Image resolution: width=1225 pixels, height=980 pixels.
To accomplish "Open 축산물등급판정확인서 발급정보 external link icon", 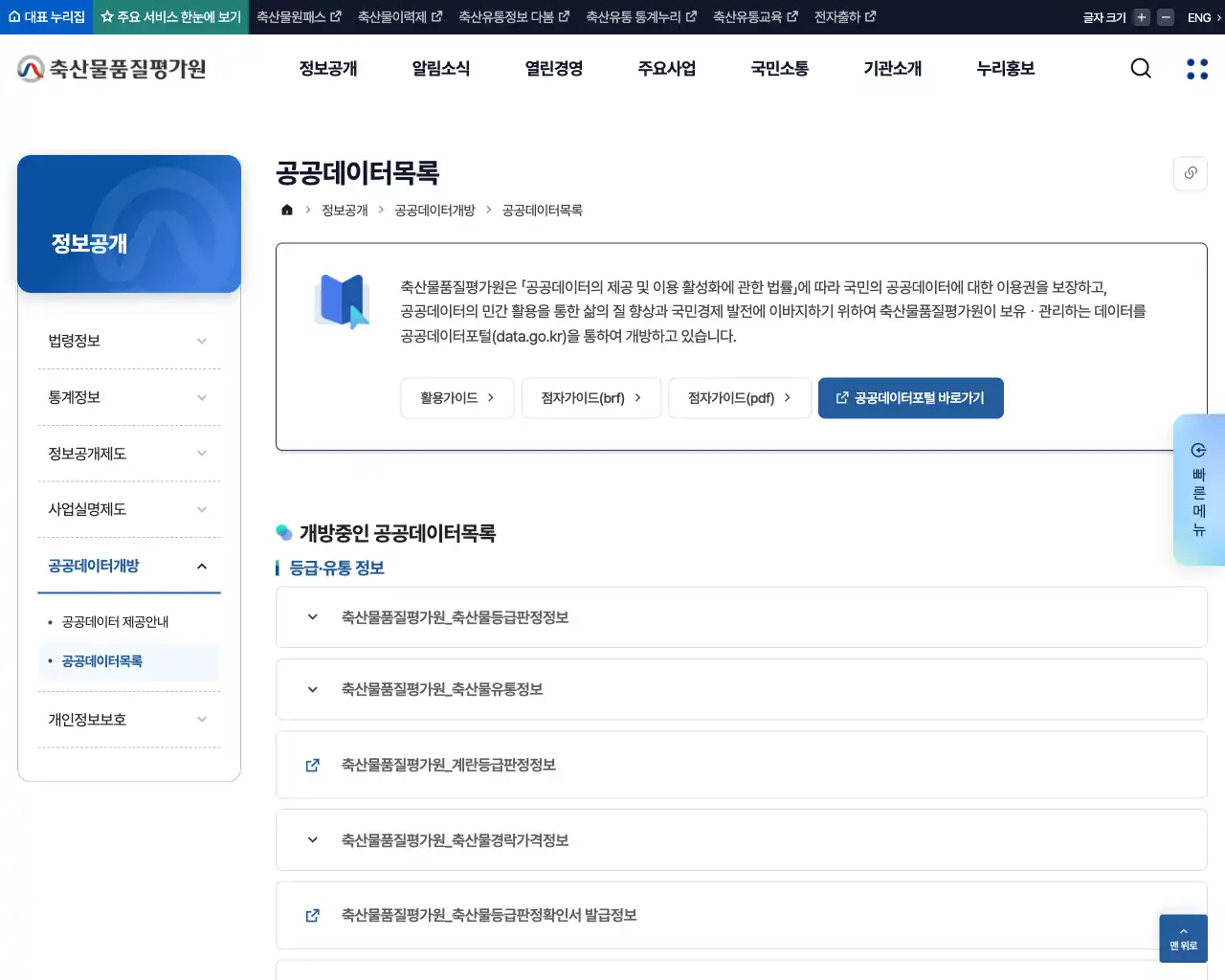I will [311, 915].
